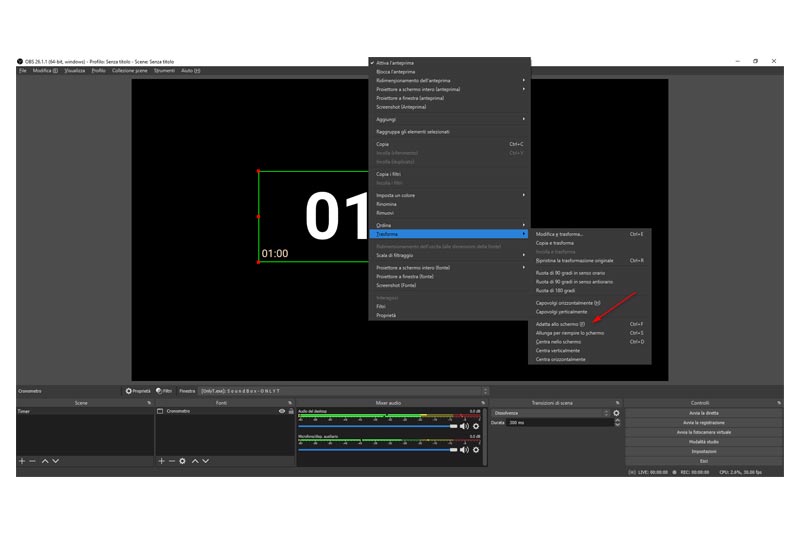This screenshot has width=800, height=534.
Task: Mute the Microfono/disp. ausiliario speaker
Action: point(464,450)
